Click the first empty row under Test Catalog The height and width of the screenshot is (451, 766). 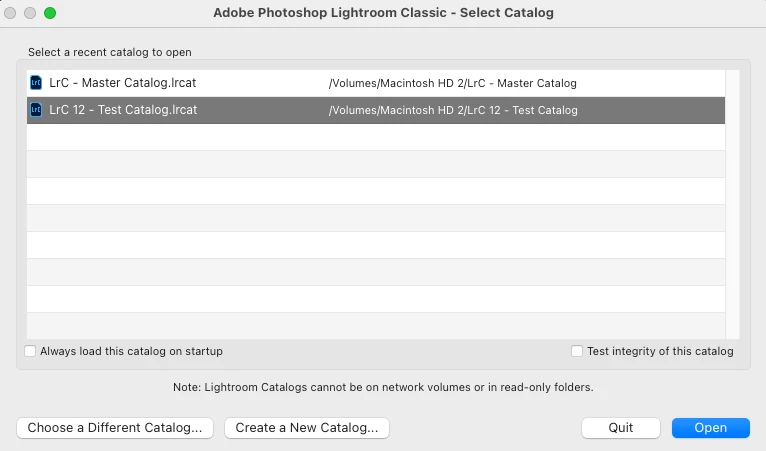tap(375, 137)
